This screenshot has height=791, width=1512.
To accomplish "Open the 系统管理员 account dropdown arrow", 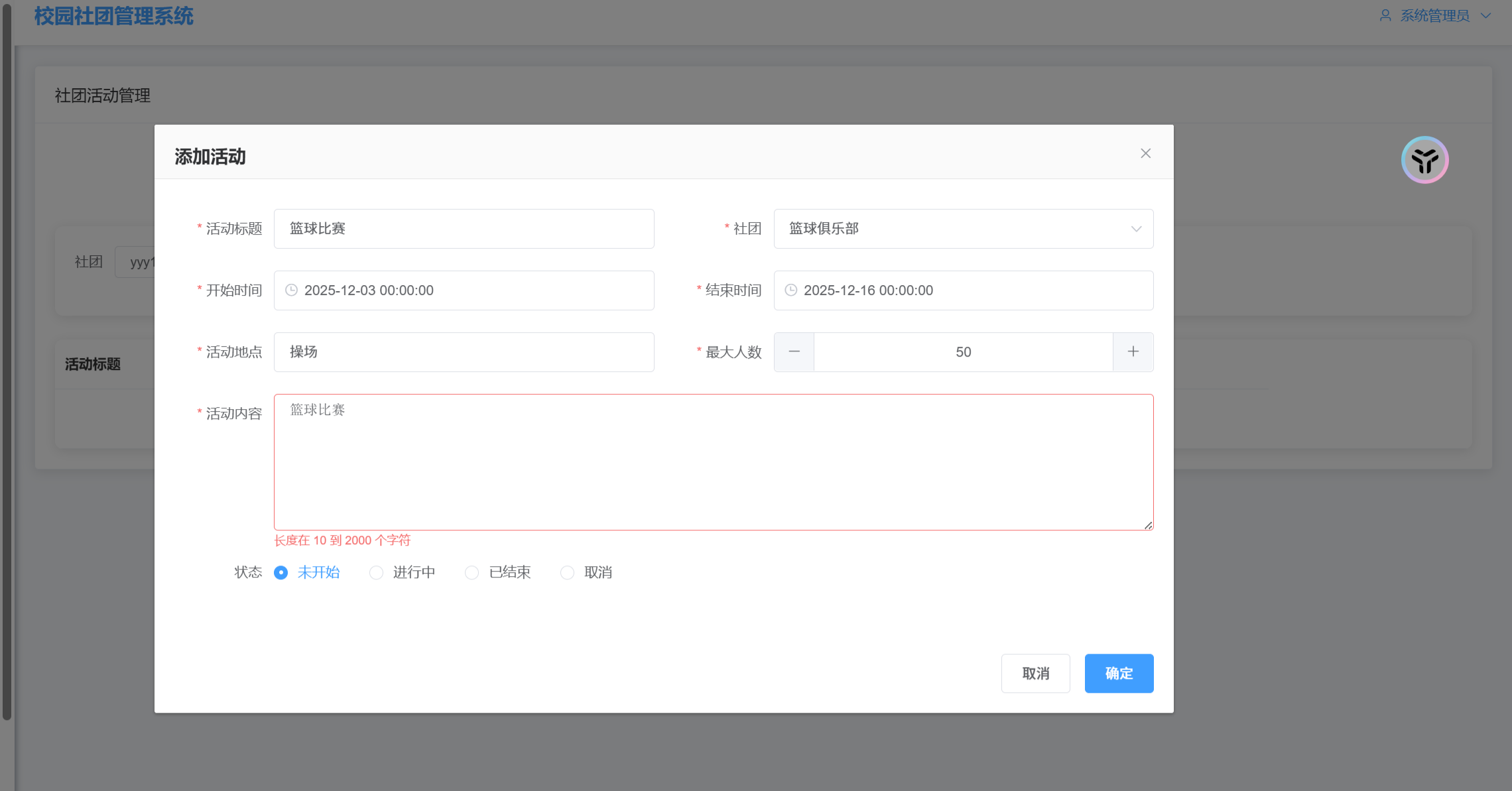I will pyautogui.click(x=1485, y=15).
